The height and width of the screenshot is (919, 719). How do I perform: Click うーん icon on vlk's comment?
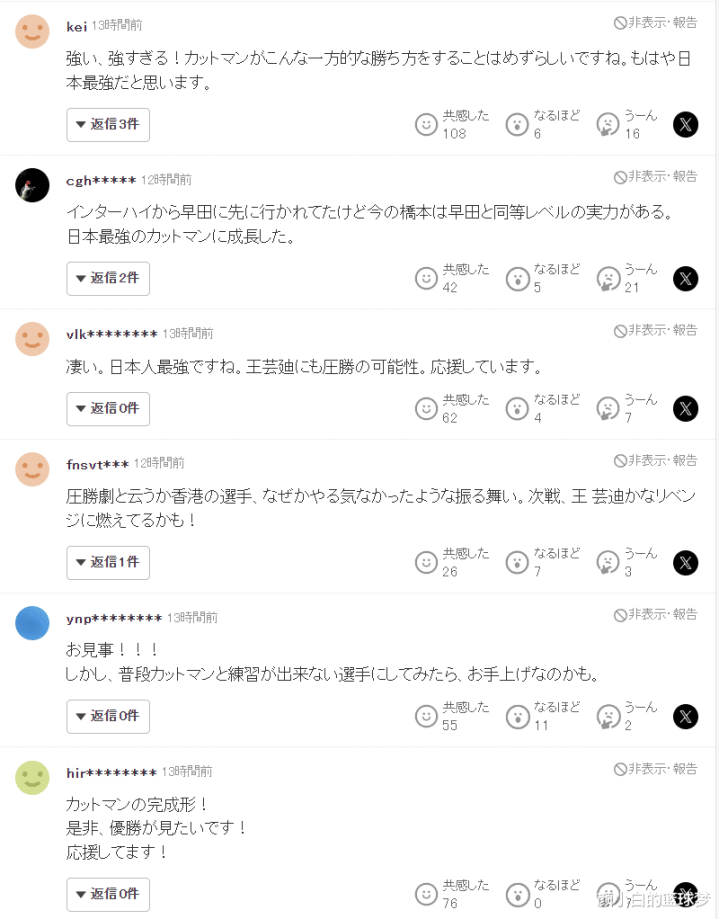[607, 409]
